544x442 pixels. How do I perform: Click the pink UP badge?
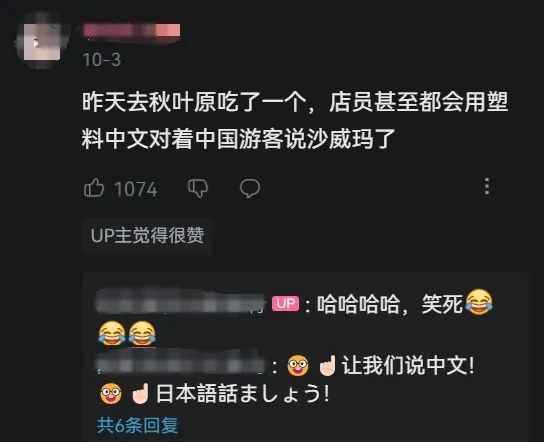coord(285,304)
